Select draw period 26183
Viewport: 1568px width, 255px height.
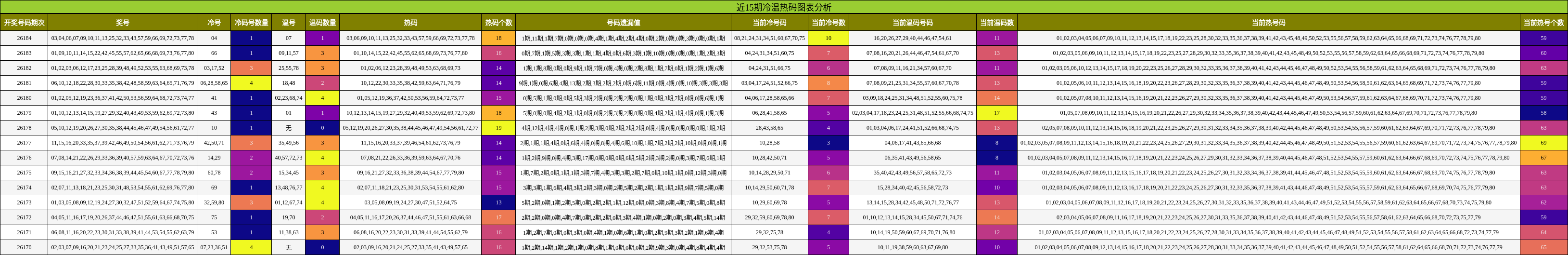click(25, 53)
